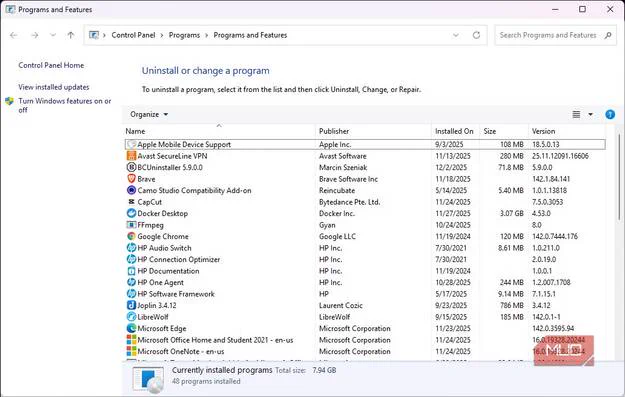Click the 3.07 GB size cell
The width and height of the screenshot is (625, 397).
[x=512, y=213]
